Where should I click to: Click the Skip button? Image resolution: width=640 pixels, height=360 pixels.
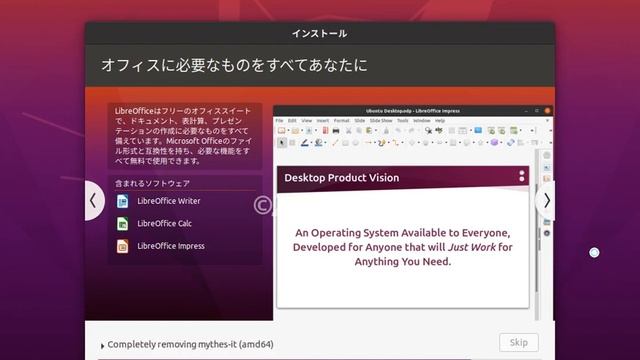point(518,342)
